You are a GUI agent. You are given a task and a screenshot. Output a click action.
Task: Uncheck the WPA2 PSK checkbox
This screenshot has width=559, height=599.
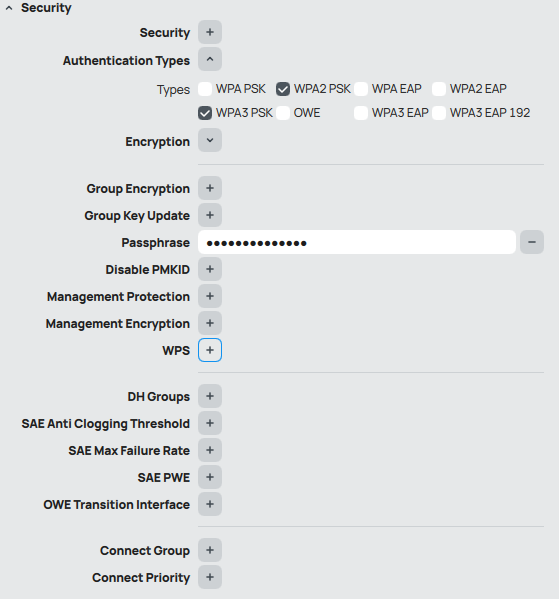pyautogui.click(x=283, y=89)
